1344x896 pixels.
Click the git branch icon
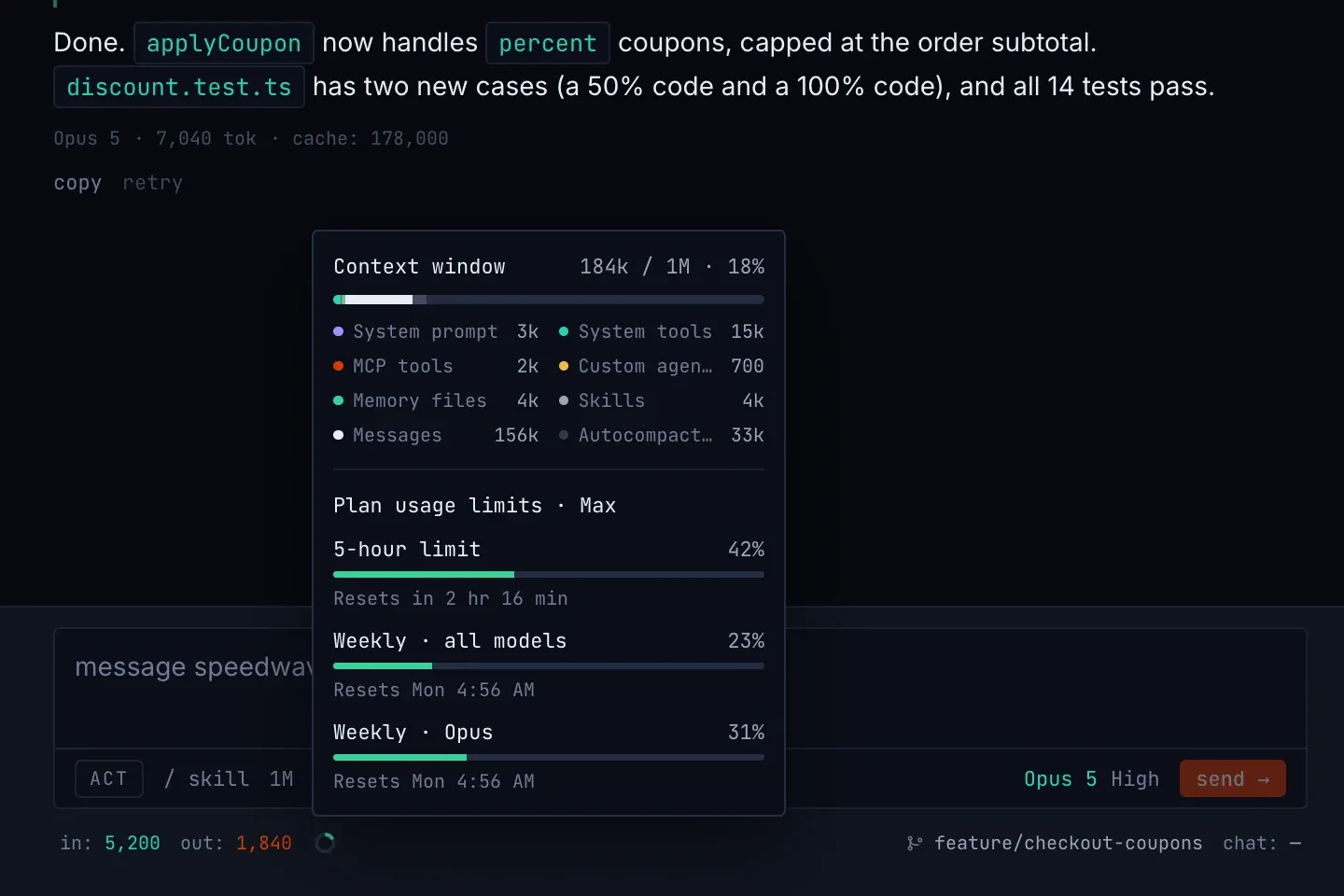click(x=914, y=843)
